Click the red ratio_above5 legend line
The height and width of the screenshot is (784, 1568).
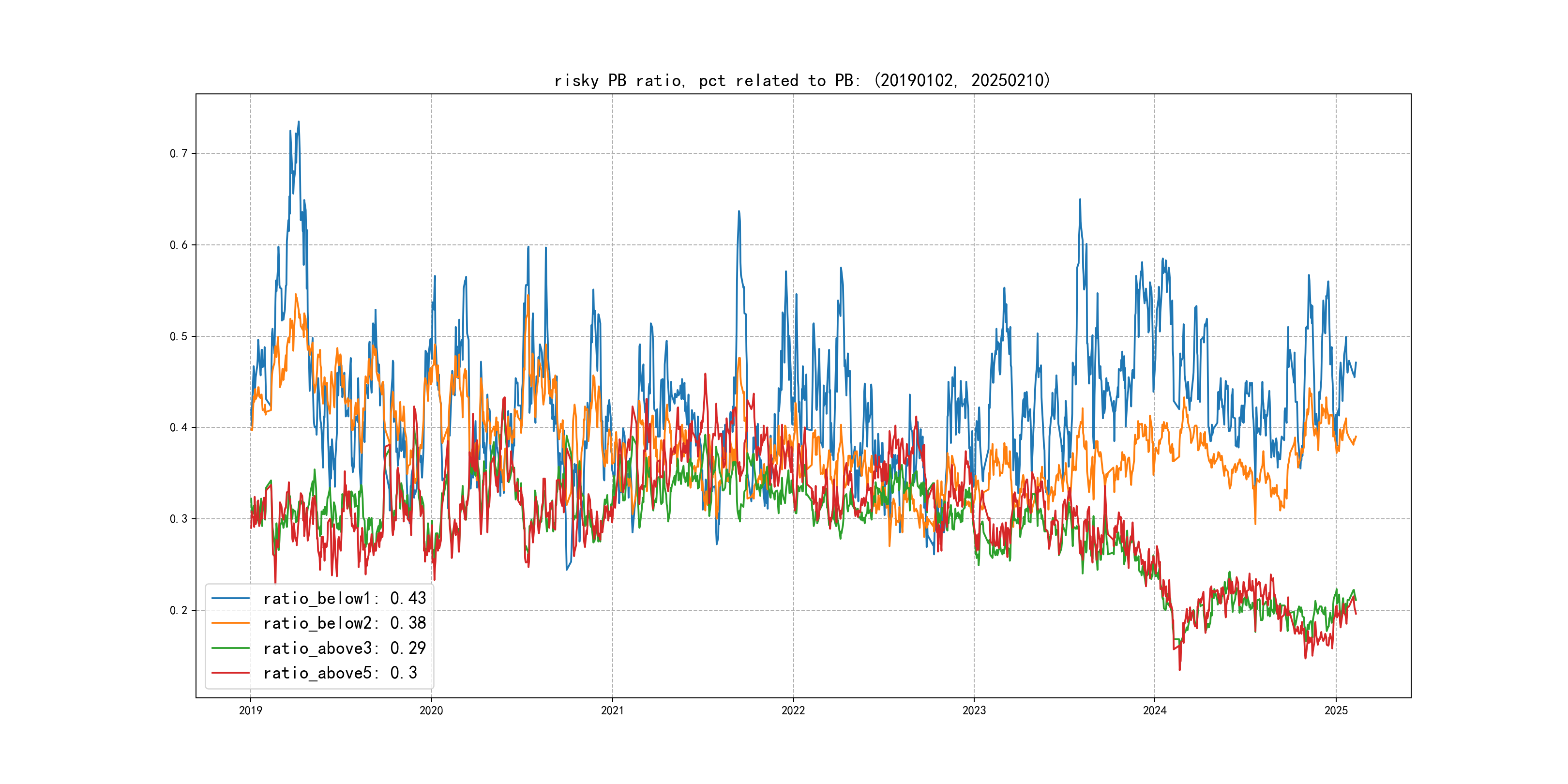coord(230,673)
